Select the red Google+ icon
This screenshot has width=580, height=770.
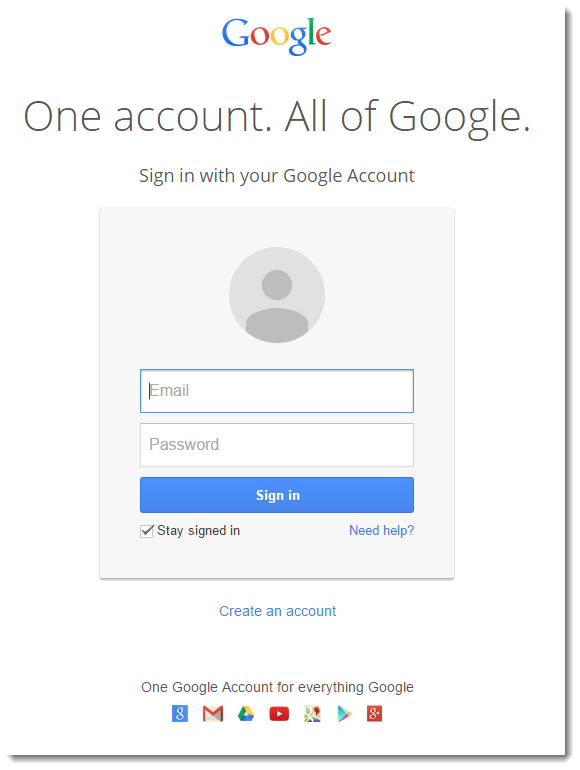(374, 714)
